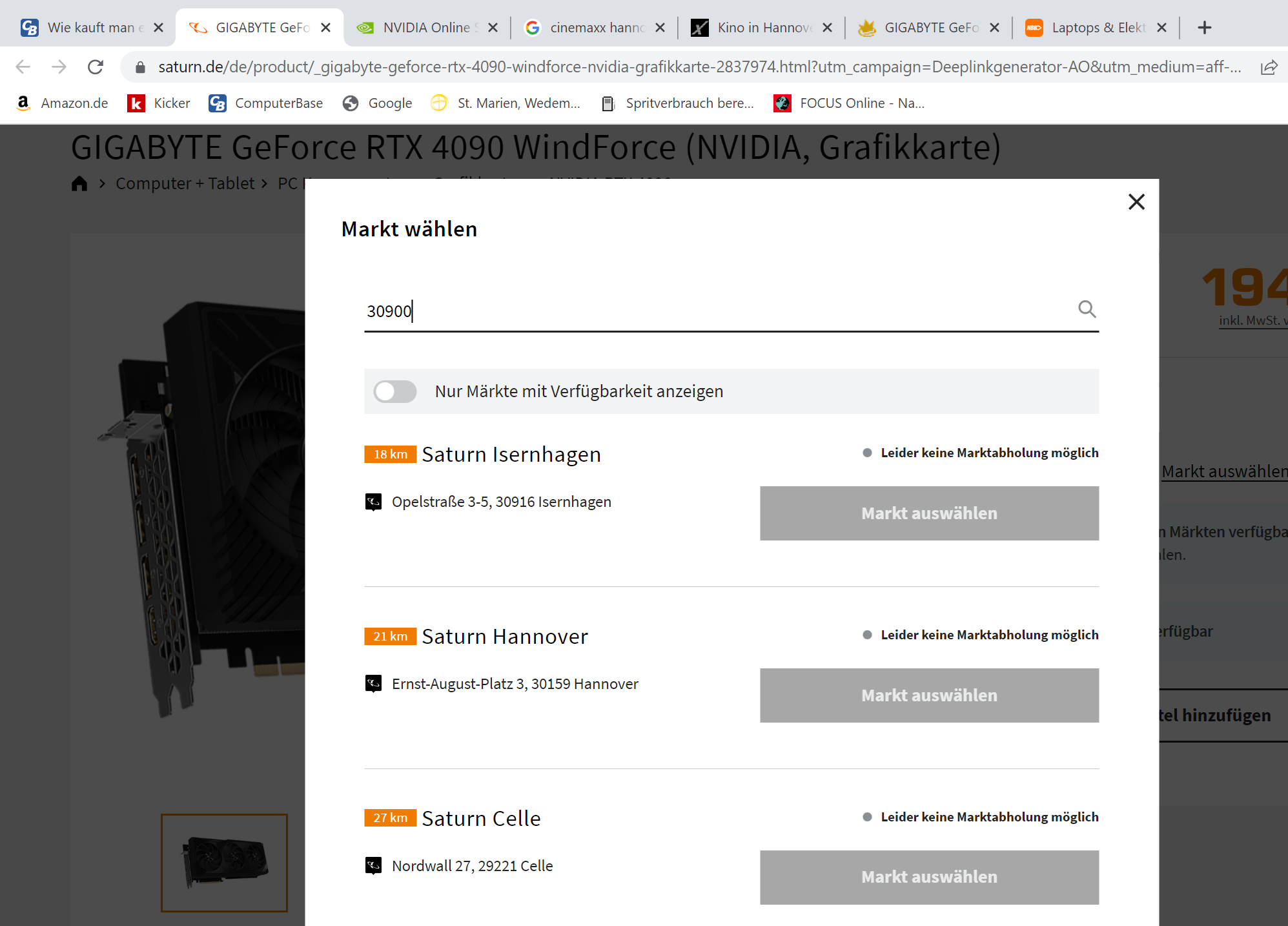Screen dimensions: 1288x926
Task: Close the Markt wählen dialog
Action: click(1136, 202)
